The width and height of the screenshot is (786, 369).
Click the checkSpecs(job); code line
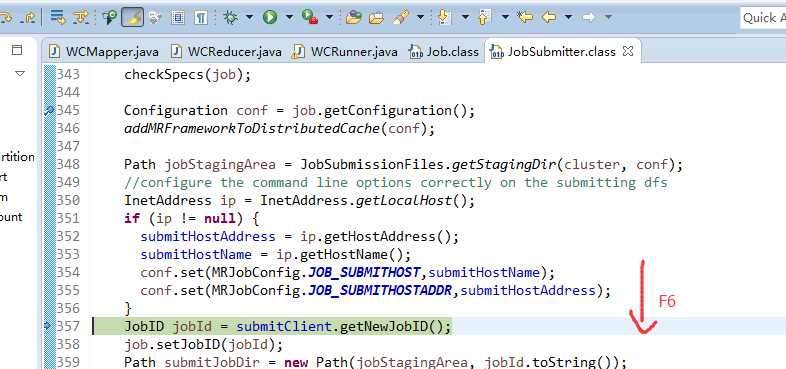click(187, 75)
